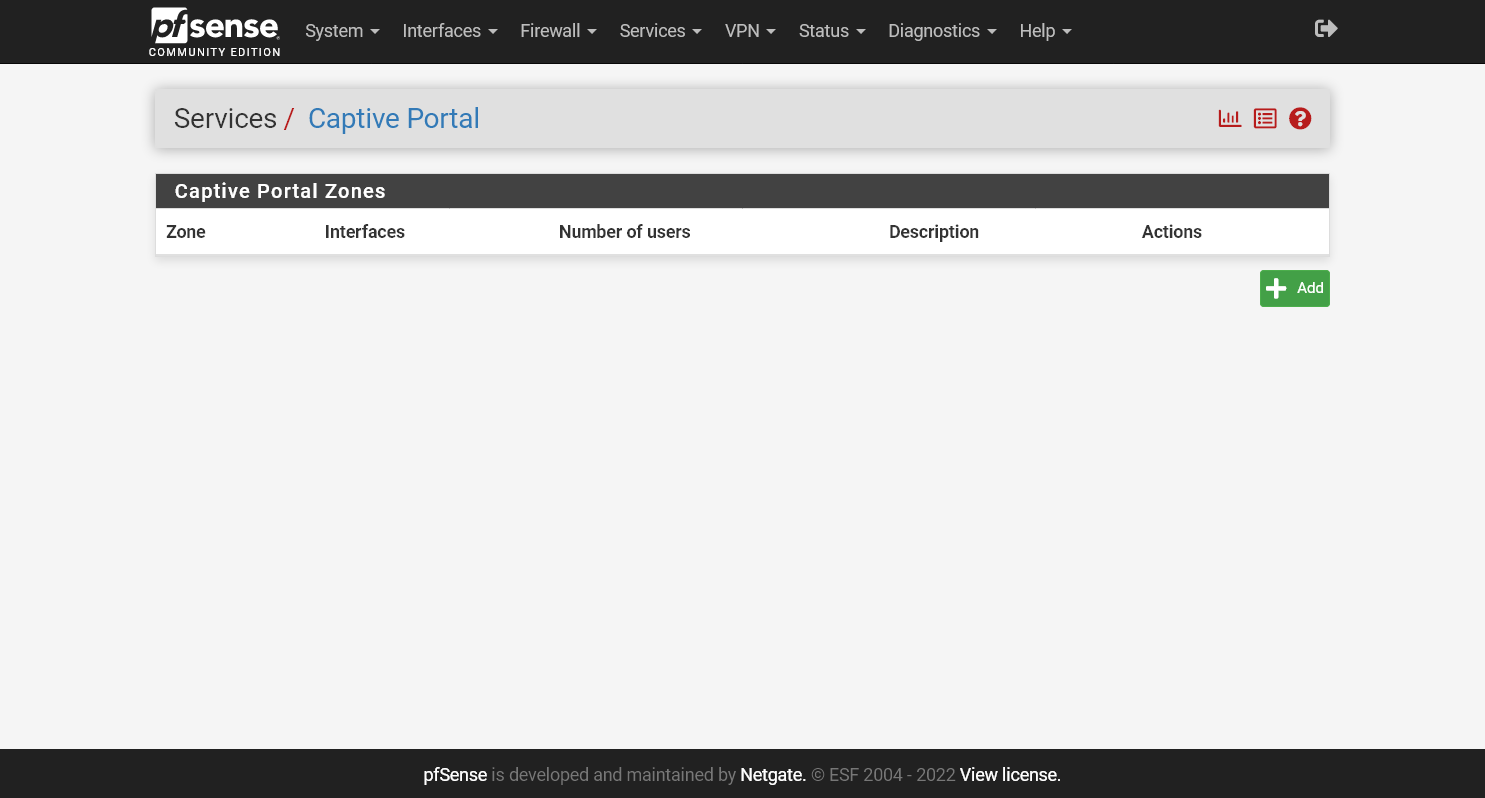Navigate to the Services breadcrumb link

pyautogui.click(x=225, y=118)
